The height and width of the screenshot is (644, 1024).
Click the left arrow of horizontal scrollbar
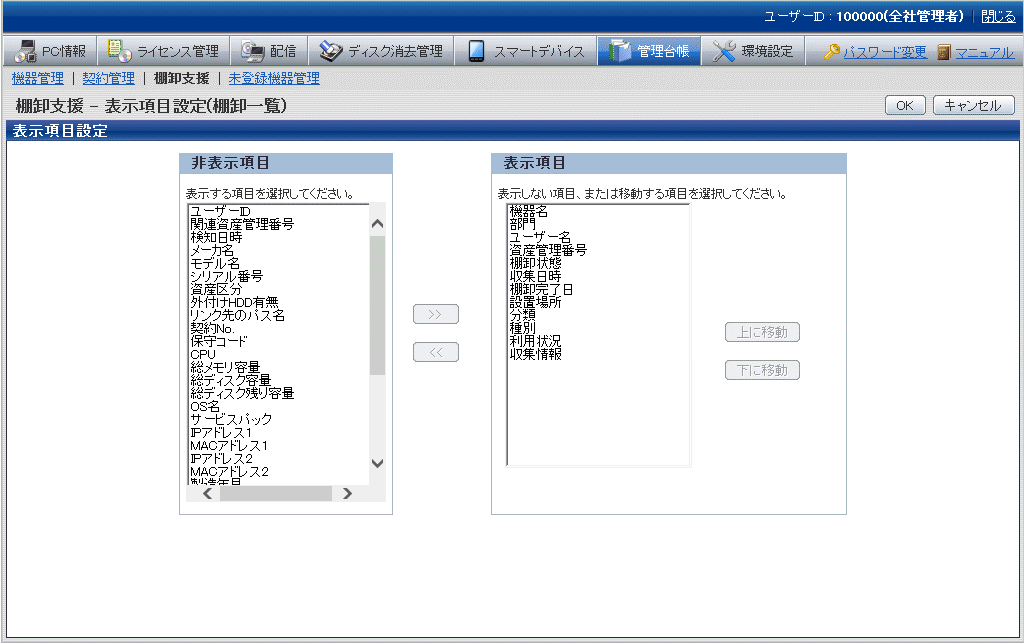tap(208, 494)
